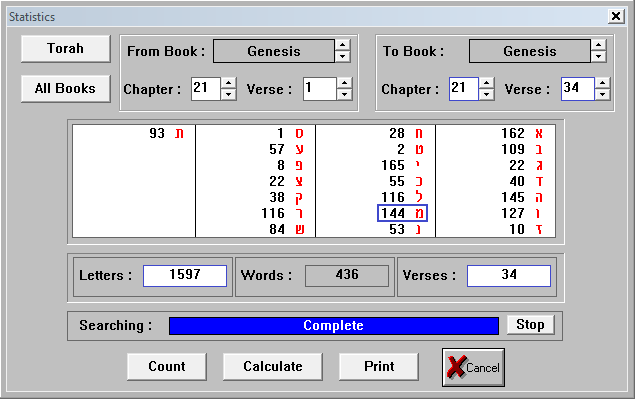635x399 pixels.
Task: Increase From Book with the up arrow
Action: click(343, 45)
